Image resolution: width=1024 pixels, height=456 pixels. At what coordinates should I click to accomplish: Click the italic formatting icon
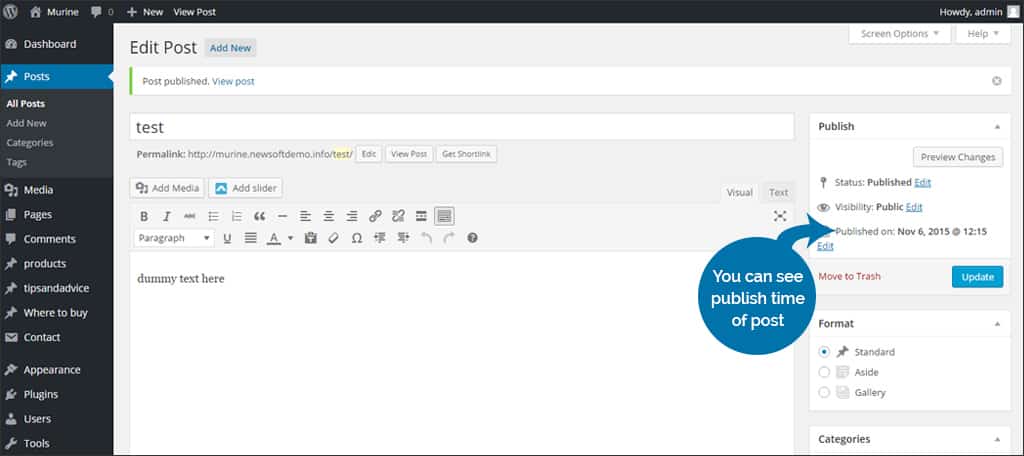tap(167, 216)
